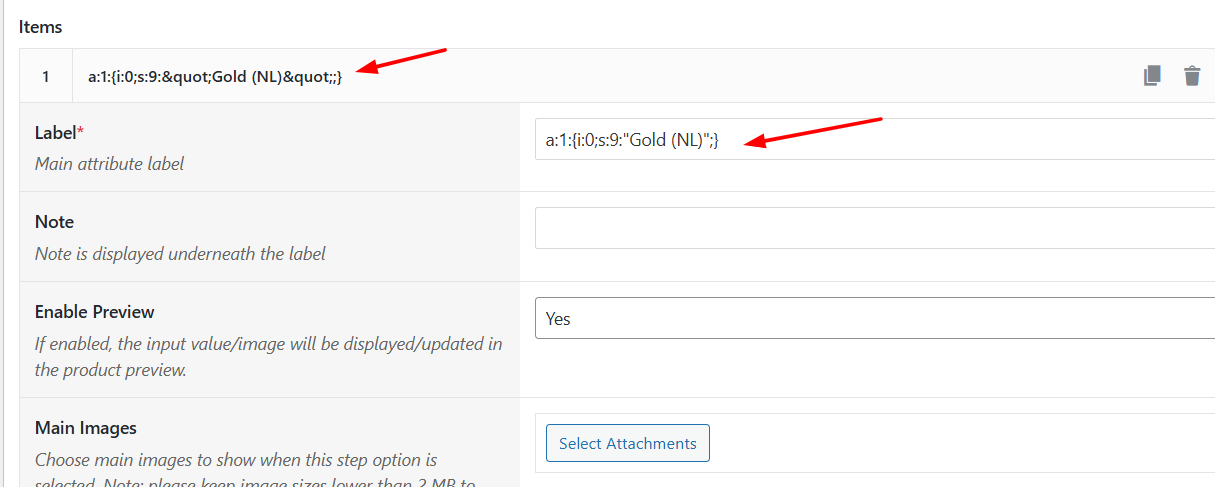Click the Items section heading

tap(41, 27)
